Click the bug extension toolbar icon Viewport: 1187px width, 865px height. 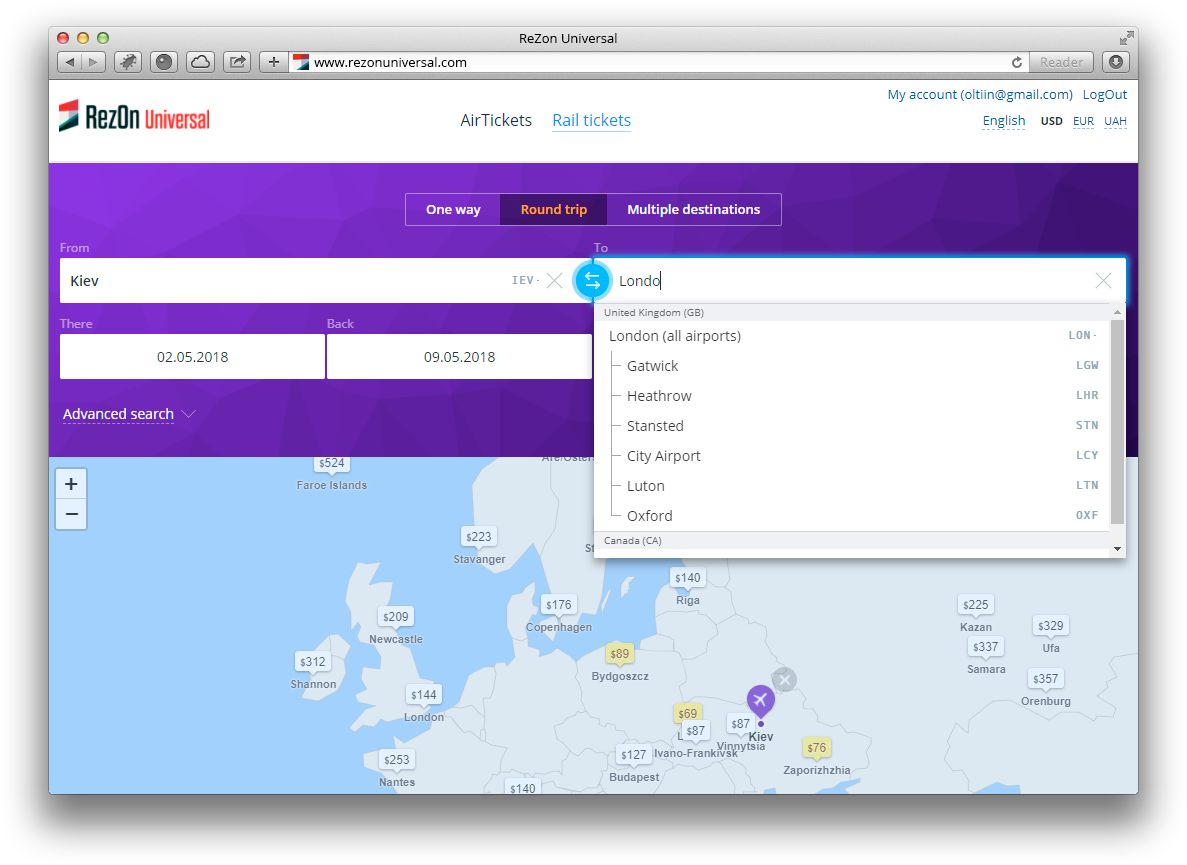pos(127,62)
